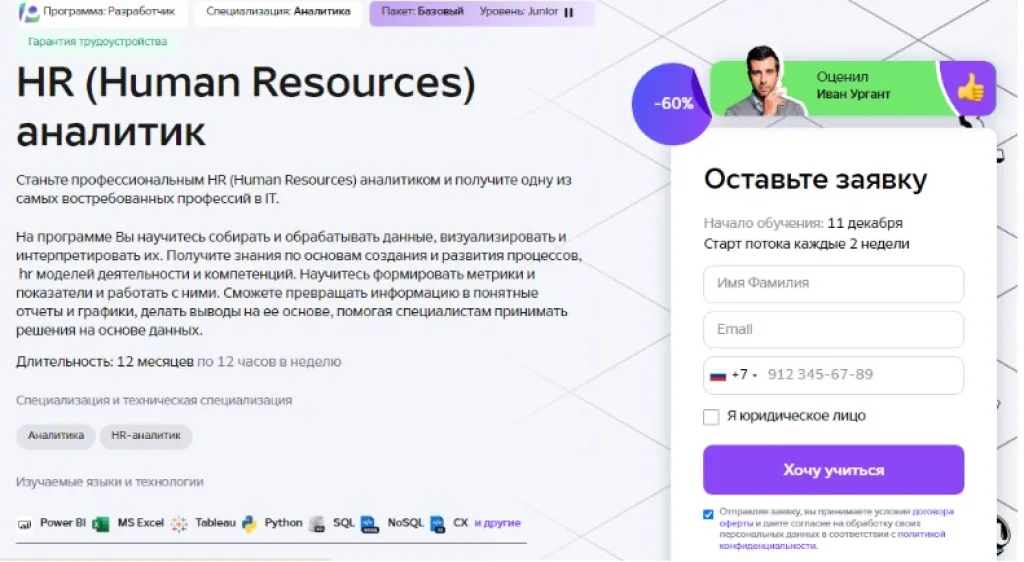Click the Russian flag icon in phone field

coord(718,375)
